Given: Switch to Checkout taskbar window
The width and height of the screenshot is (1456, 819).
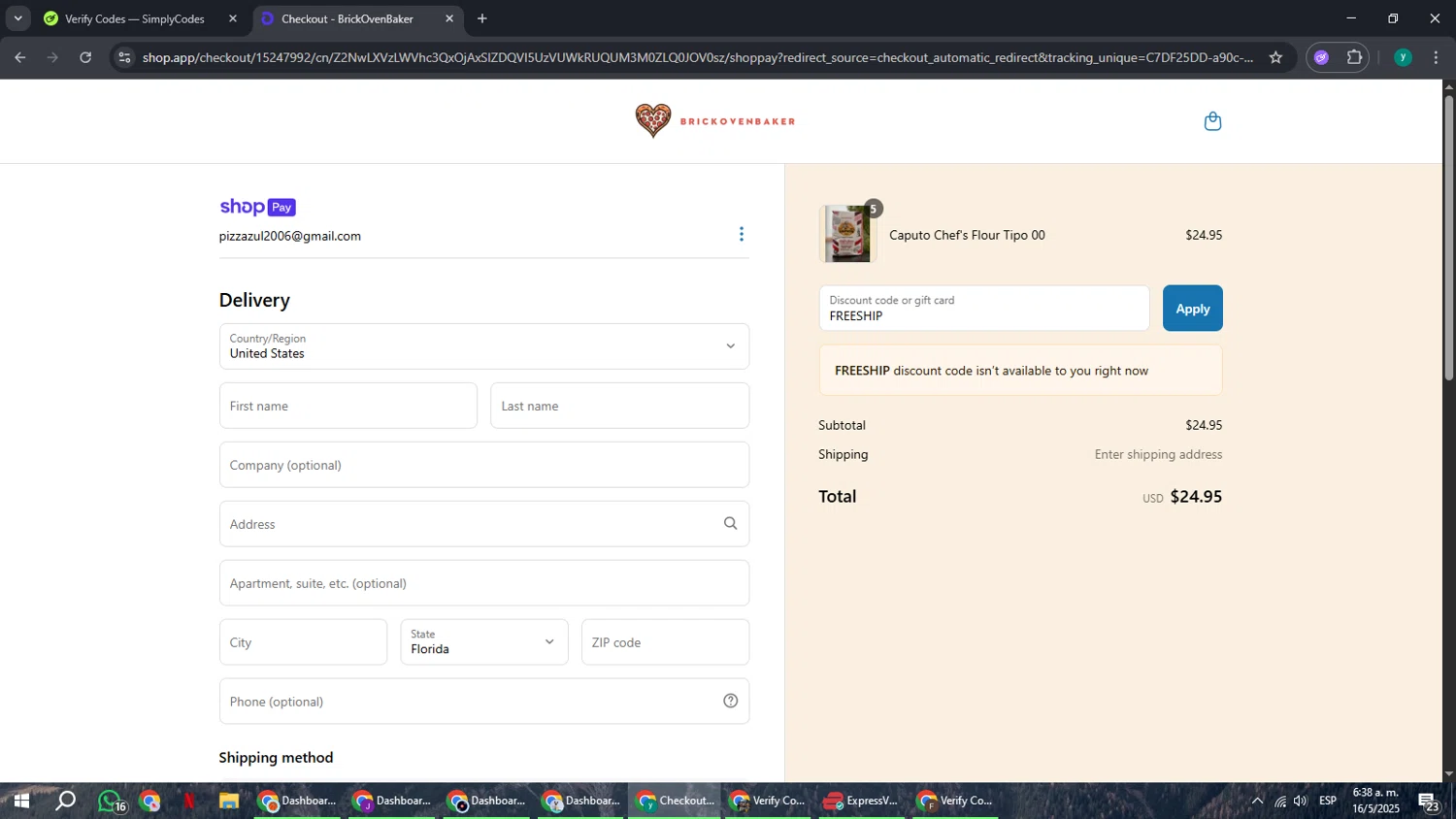Looking at the screenshot, I should [675, 802].
